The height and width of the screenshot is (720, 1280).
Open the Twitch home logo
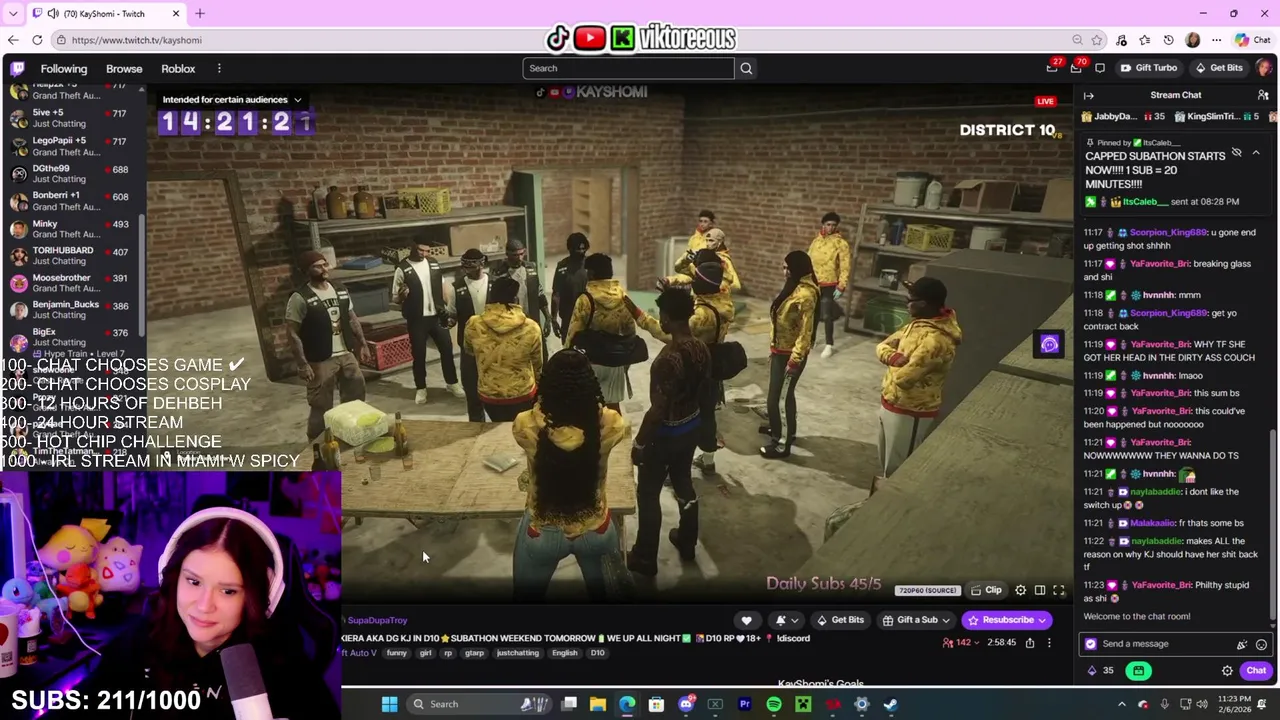coord(17,68)
